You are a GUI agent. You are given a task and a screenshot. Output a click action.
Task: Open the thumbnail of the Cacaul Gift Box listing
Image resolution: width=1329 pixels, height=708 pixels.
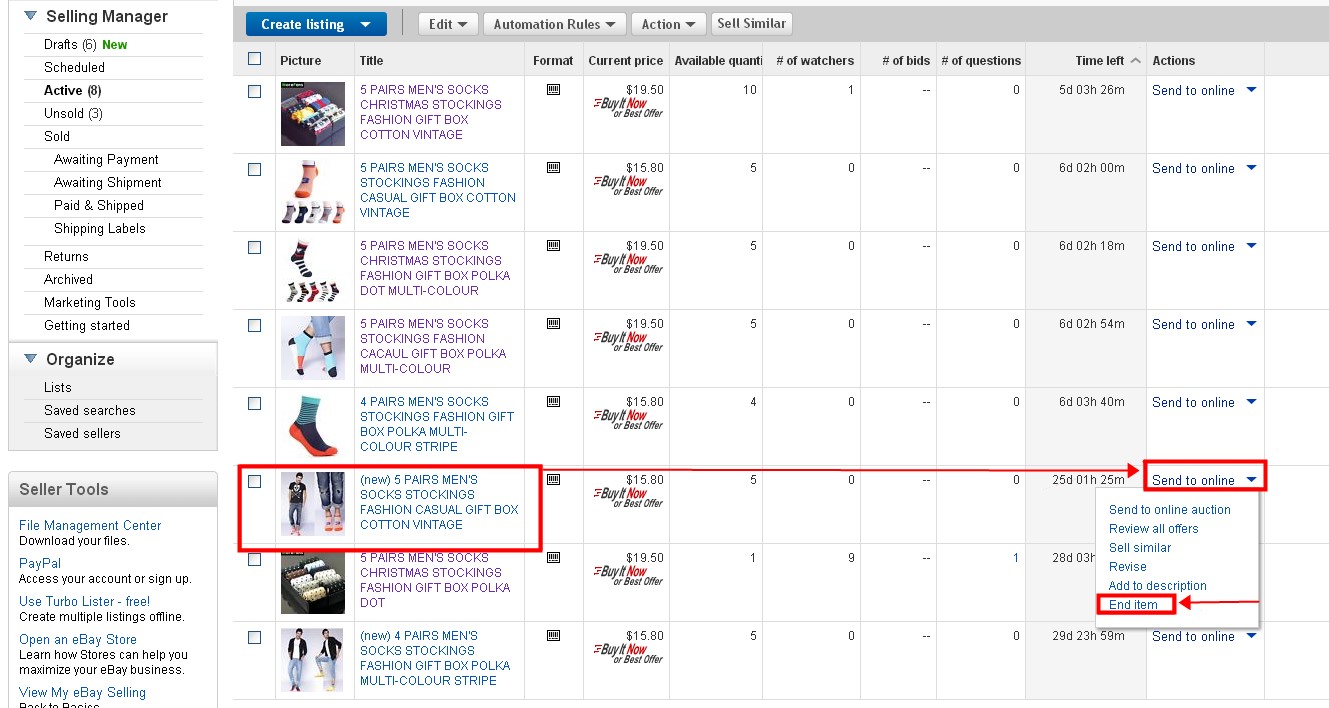point(313,348)
